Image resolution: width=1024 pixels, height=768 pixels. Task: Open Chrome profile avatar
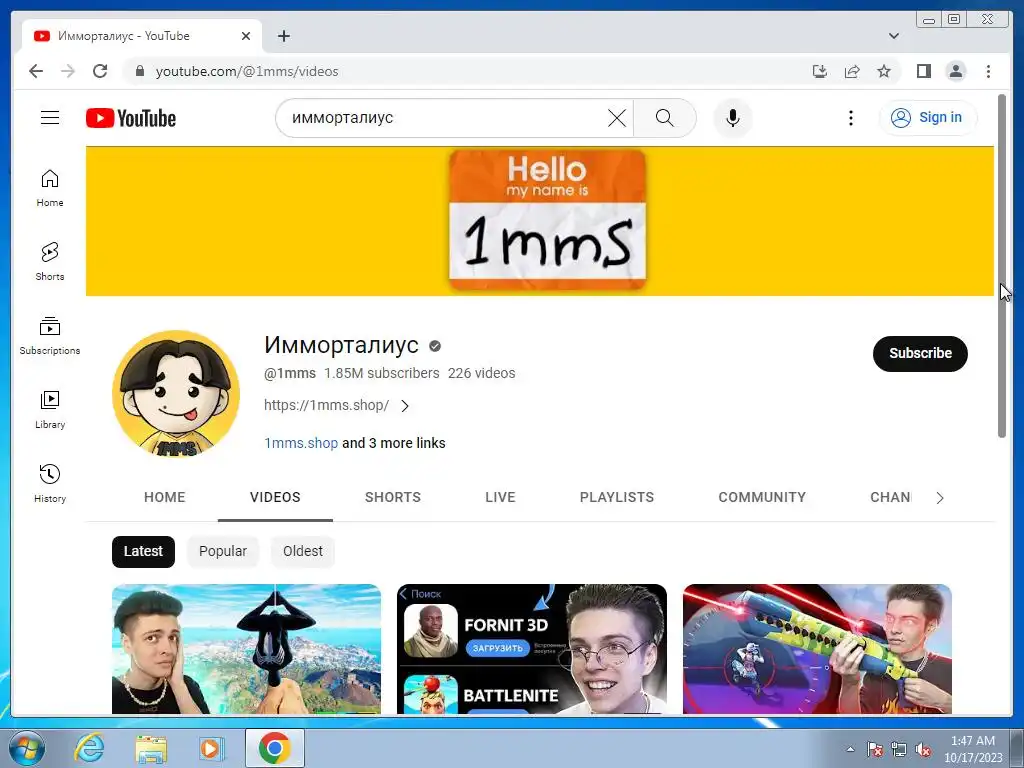click(x=955, y=71)
